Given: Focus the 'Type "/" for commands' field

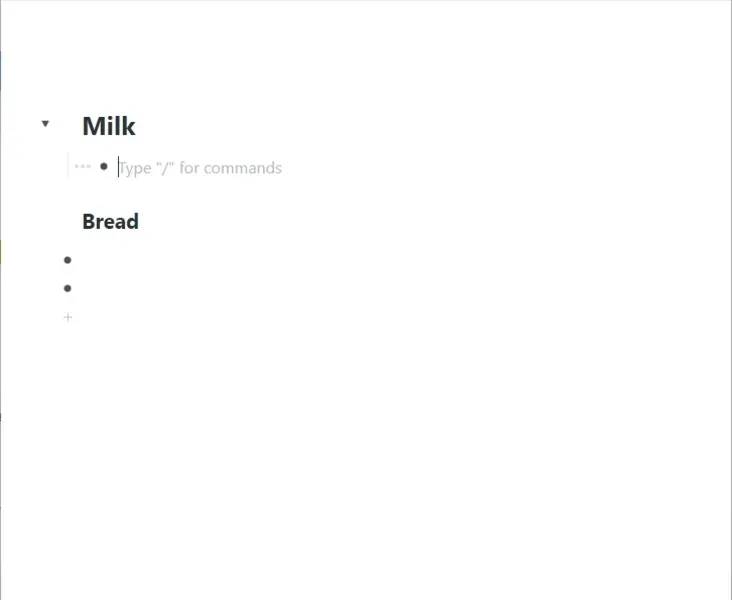Looking at the screenshot, I should click(x=200, y=168).
